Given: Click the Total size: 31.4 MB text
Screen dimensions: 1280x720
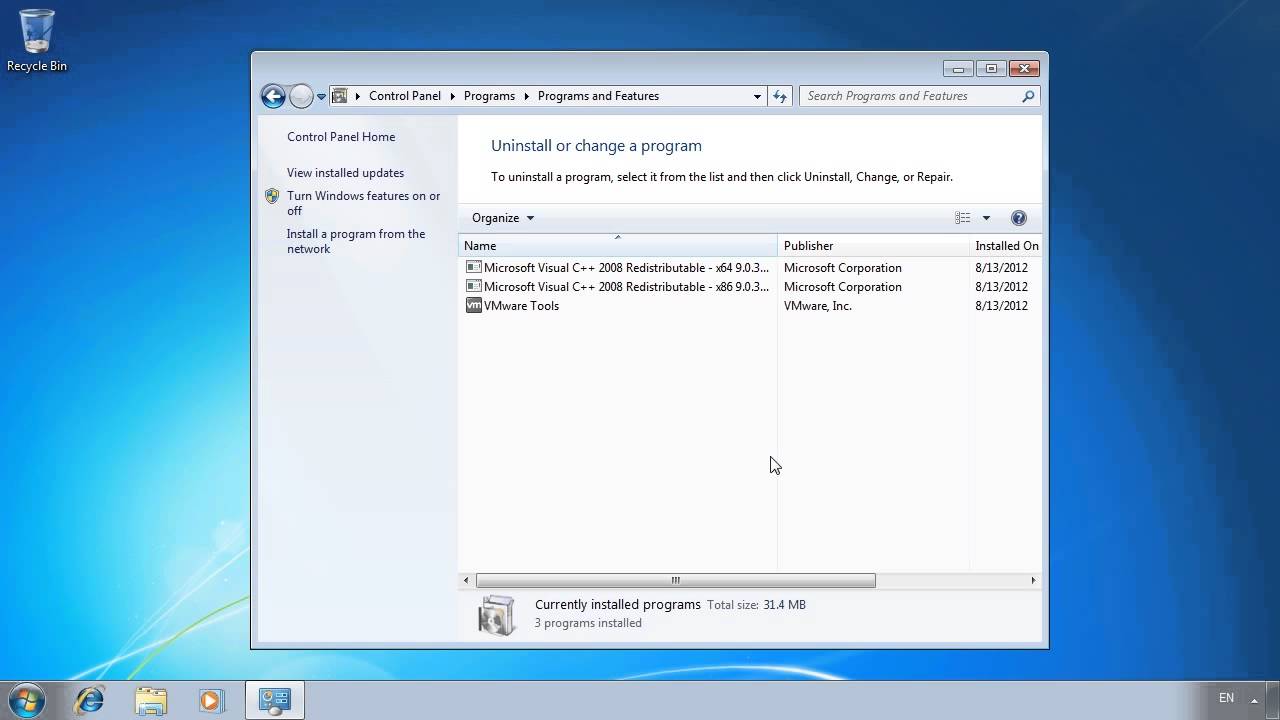Looking at the screenshot, I should click(756, 605).
